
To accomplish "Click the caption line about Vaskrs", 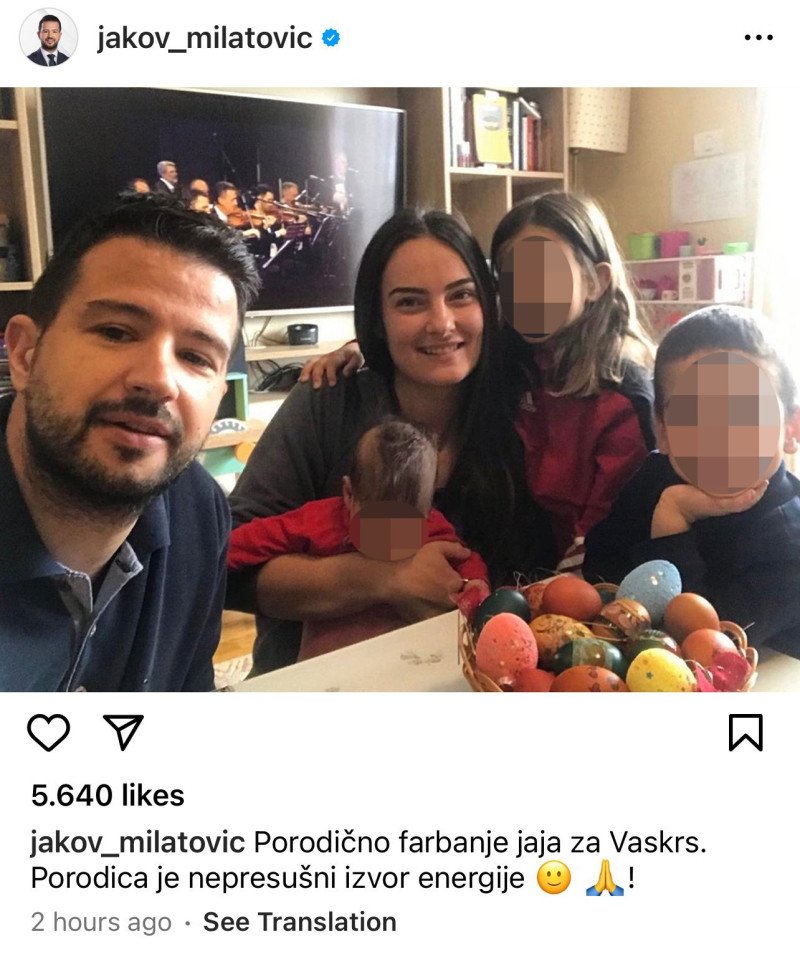I will click(x=480, y=843).
